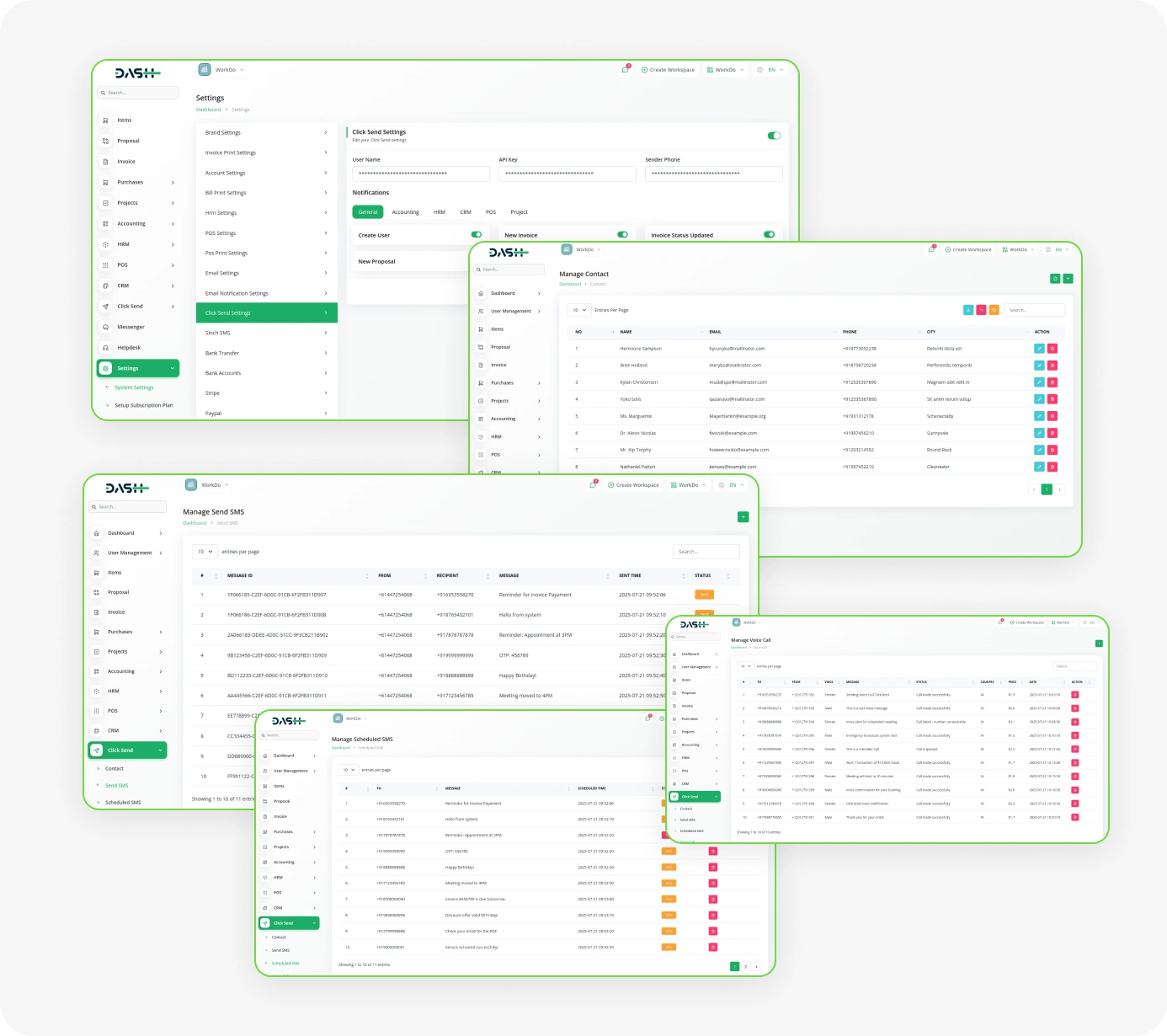Click green add button on Manage Voice Call

[x=1099, y=643]
